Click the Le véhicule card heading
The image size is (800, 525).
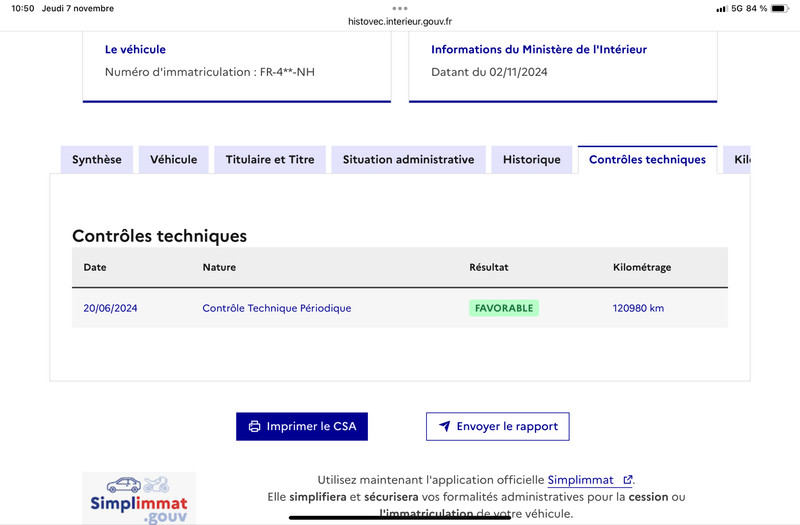(x=135, y=49)
